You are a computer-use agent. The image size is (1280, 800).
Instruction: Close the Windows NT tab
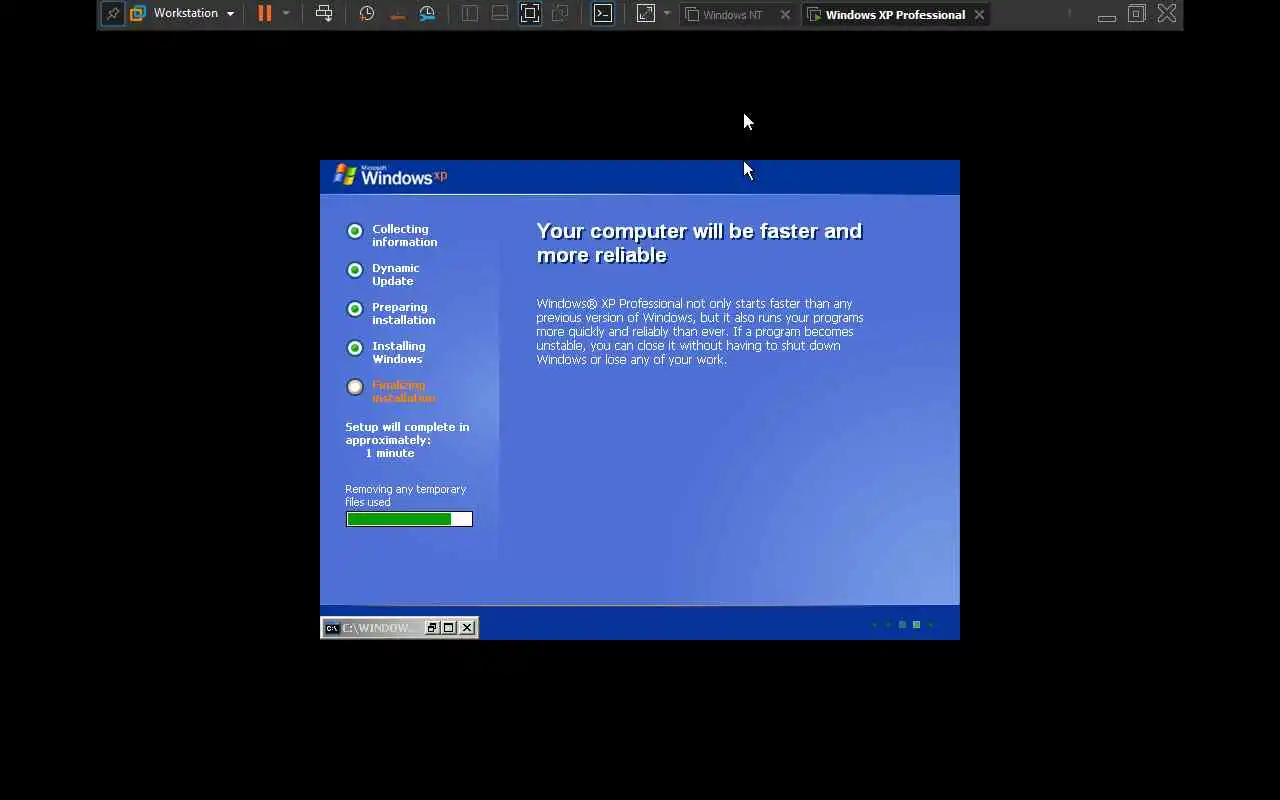pos(785,15)
